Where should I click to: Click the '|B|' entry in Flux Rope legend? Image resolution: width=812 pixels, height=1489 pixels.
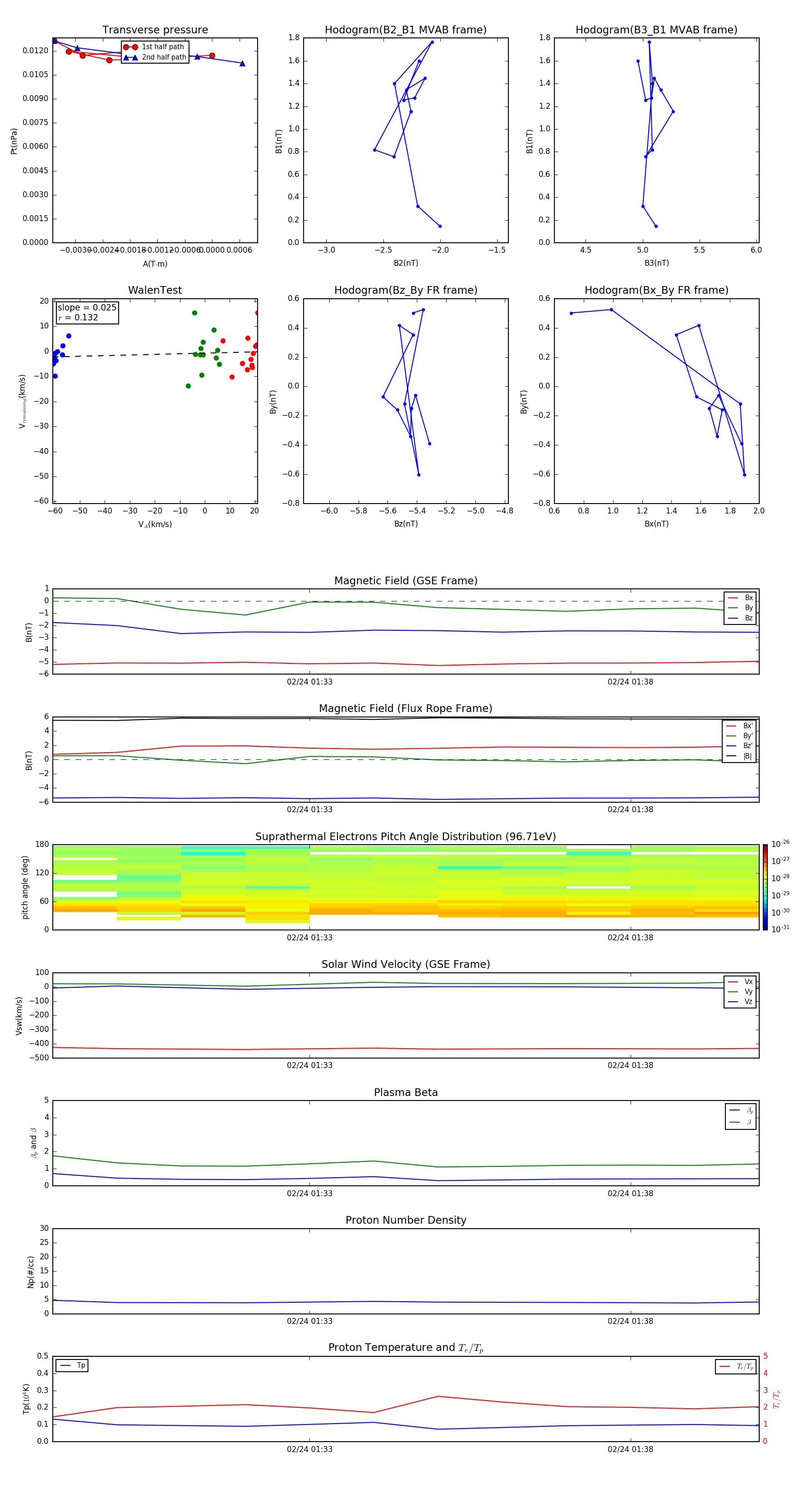(739, 756)
